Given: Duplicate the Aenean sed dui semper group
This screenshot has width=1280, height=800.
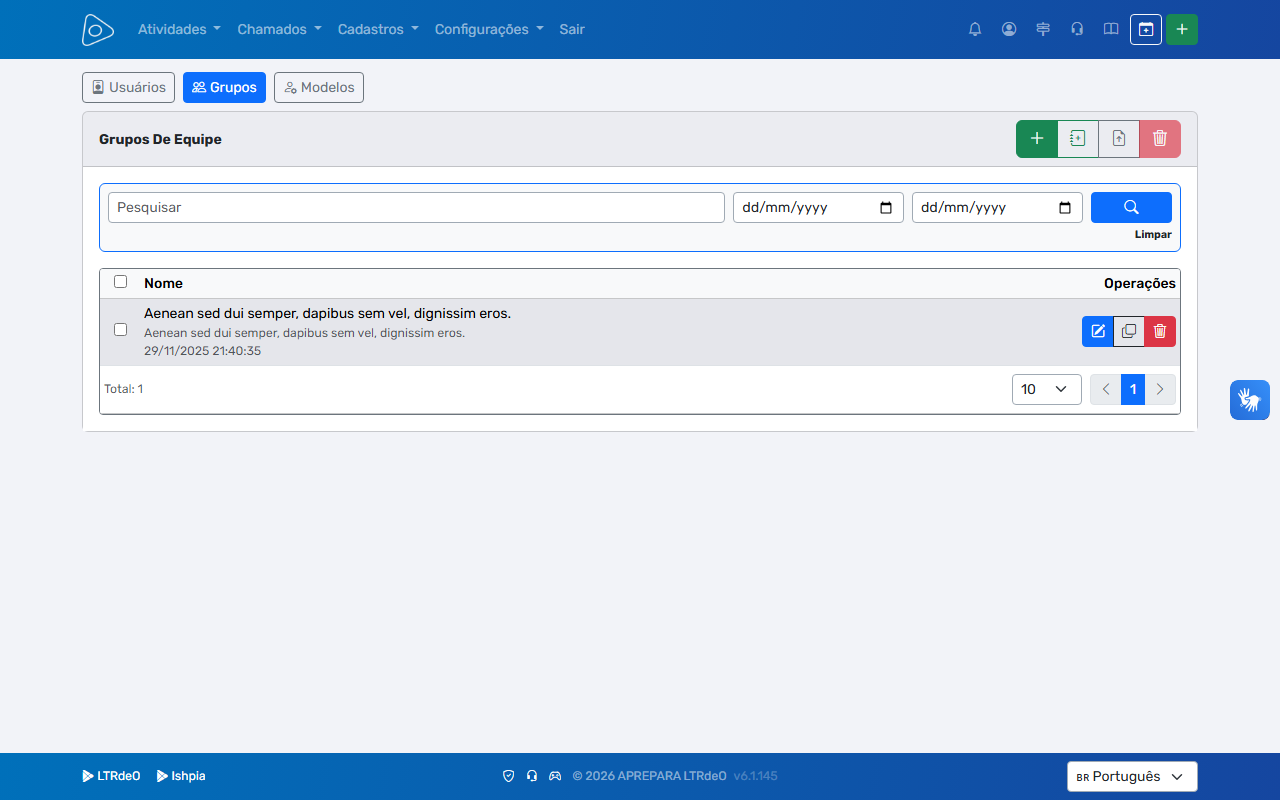Looking at the screenshot, I should [1129, 331].
